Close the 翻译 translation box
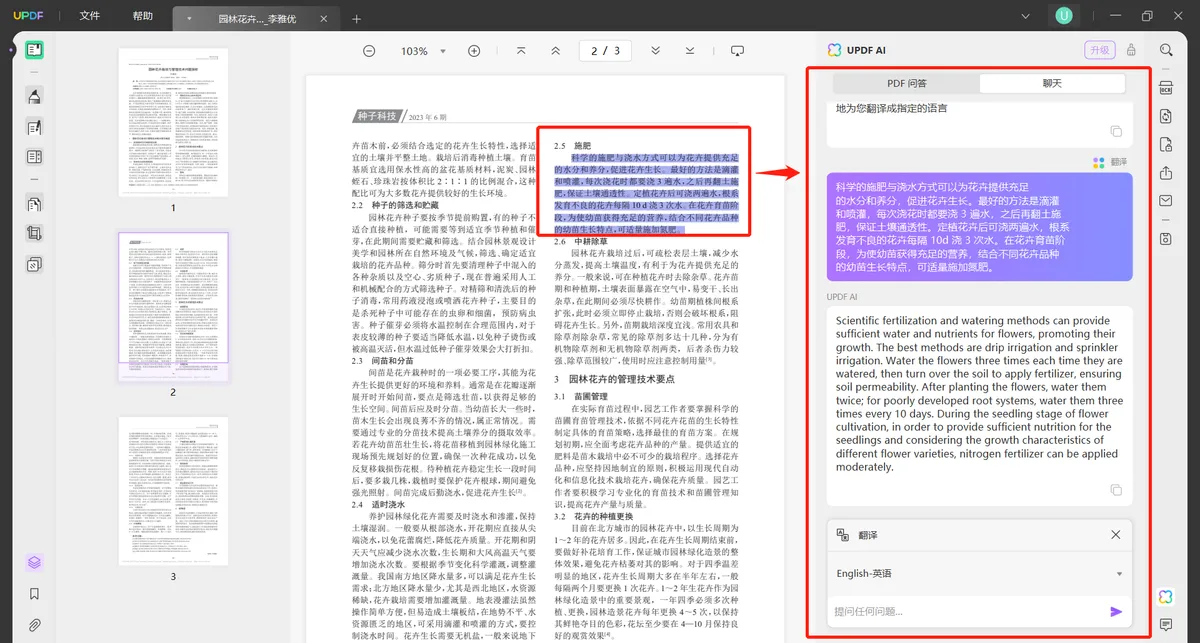 click(x=1116, y=535)
